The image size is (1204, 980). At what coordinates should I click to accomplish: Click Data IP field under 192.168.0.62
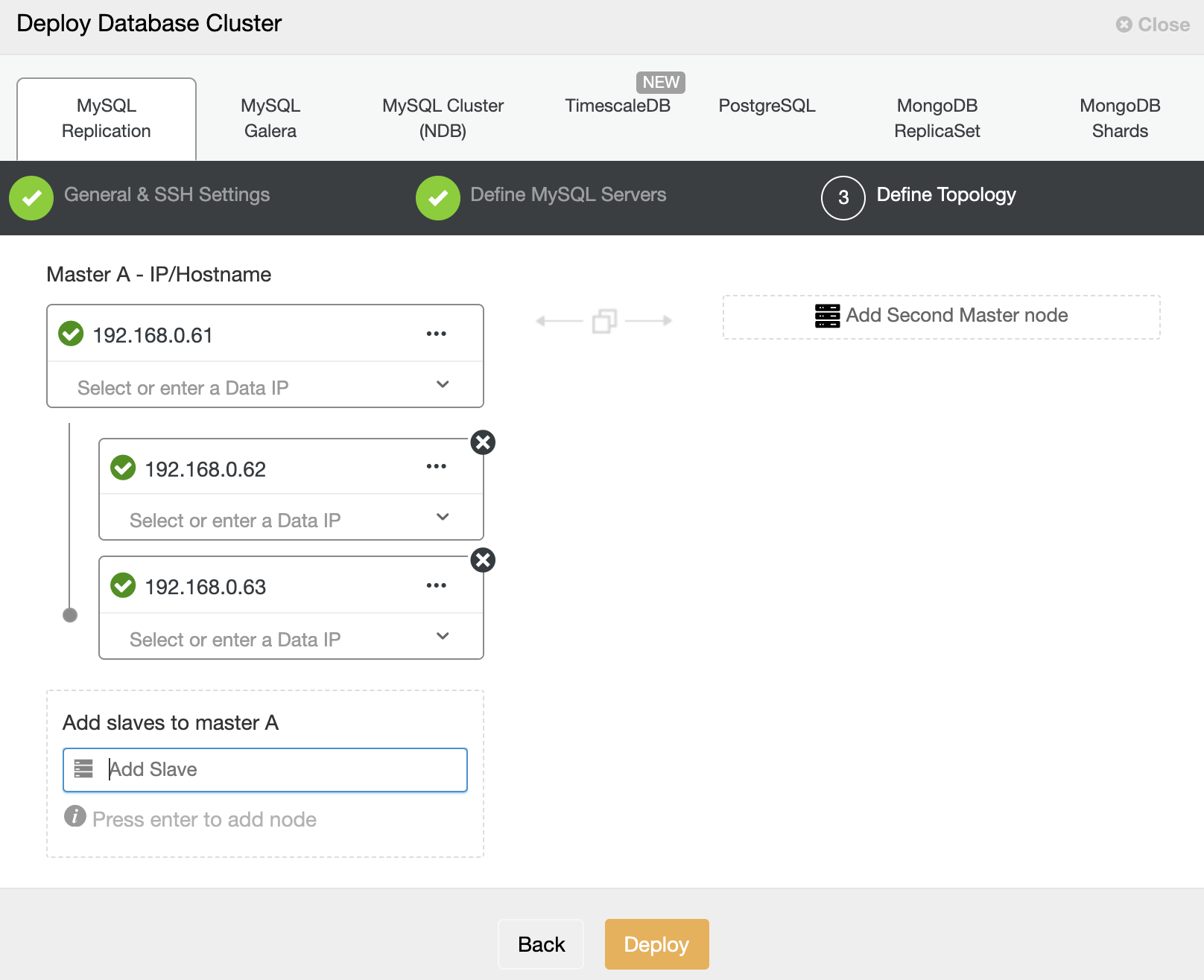coord(291,518)
